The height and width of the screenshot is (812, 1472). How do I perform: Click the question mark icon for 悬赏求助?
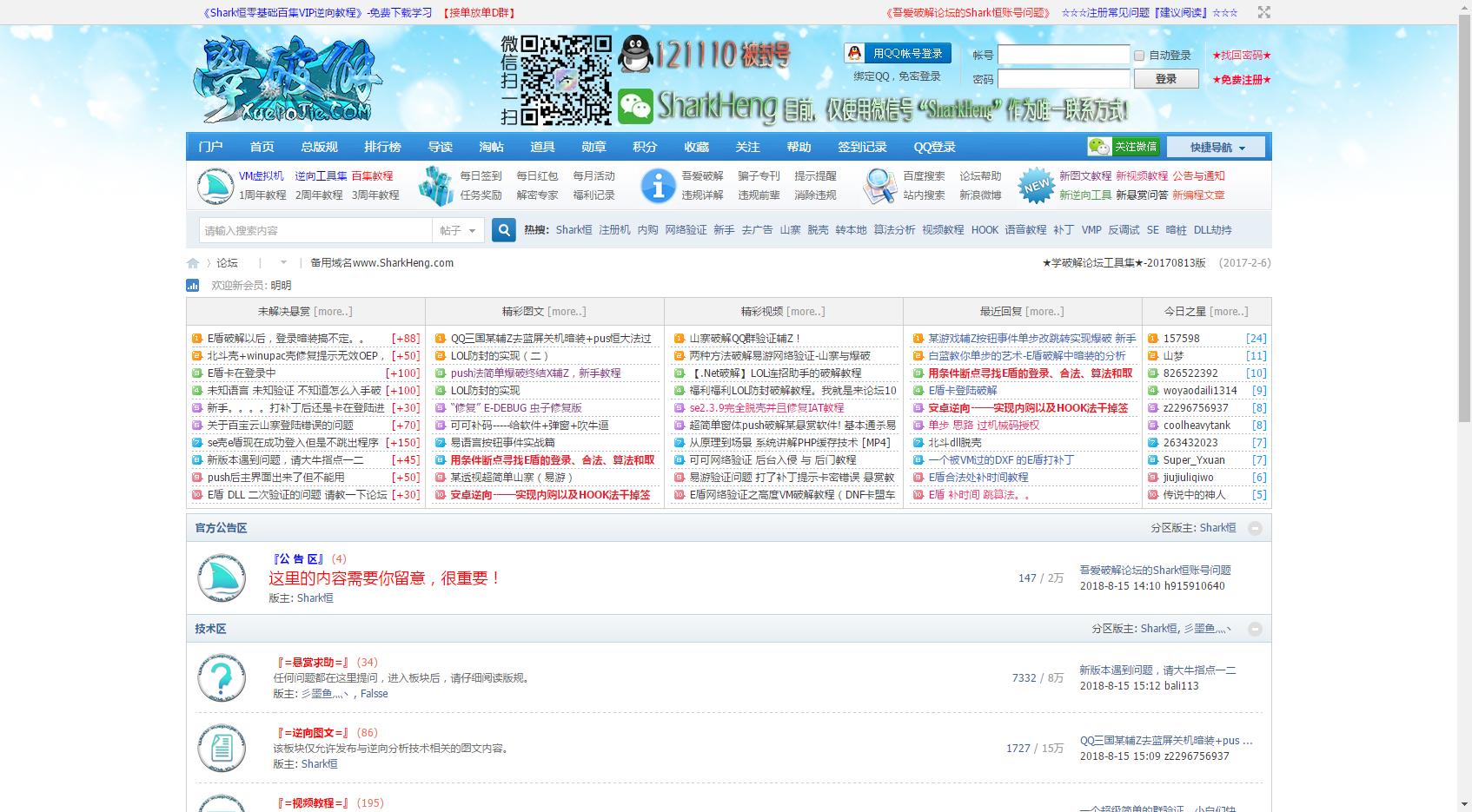[222, 678]
